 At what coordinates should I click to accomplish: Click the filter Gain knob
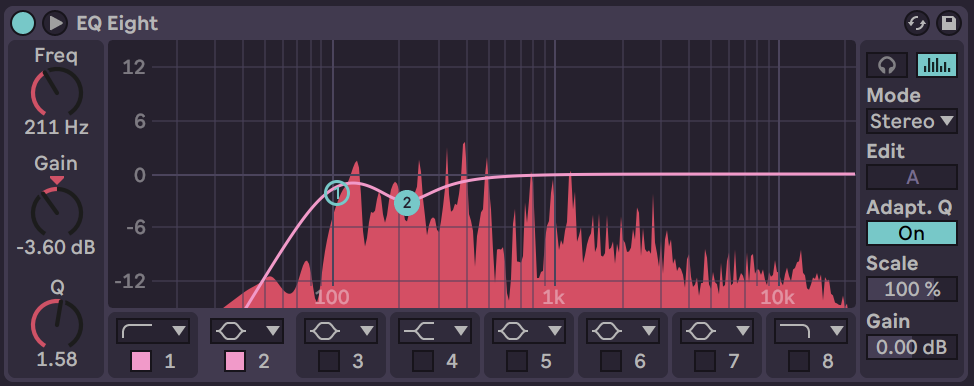[x=57, y=211]
